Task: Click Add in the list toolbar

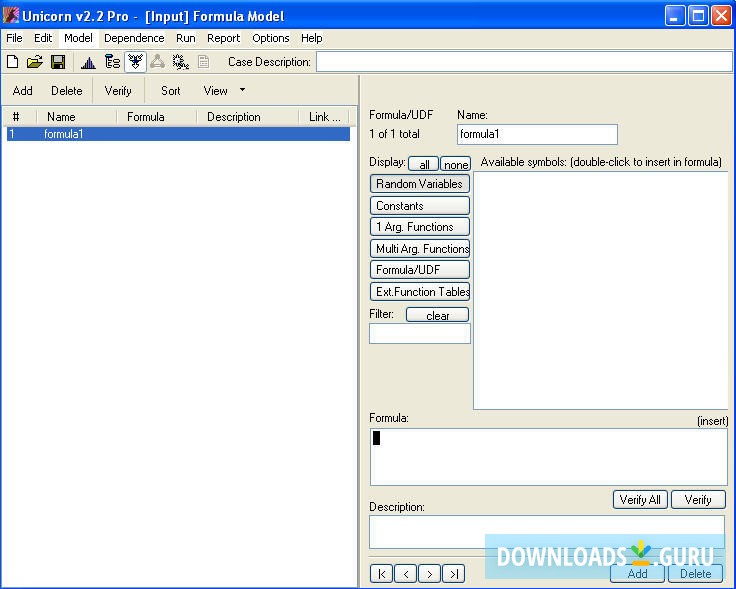Action: [23, 91]
